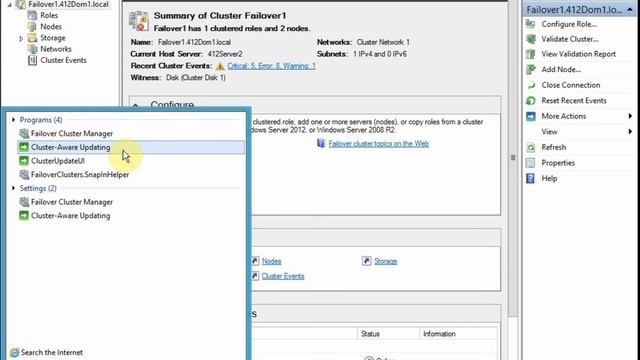Screen dimensions: 640x360
Task: Click the Roles tree node icon
Action: 32,16
